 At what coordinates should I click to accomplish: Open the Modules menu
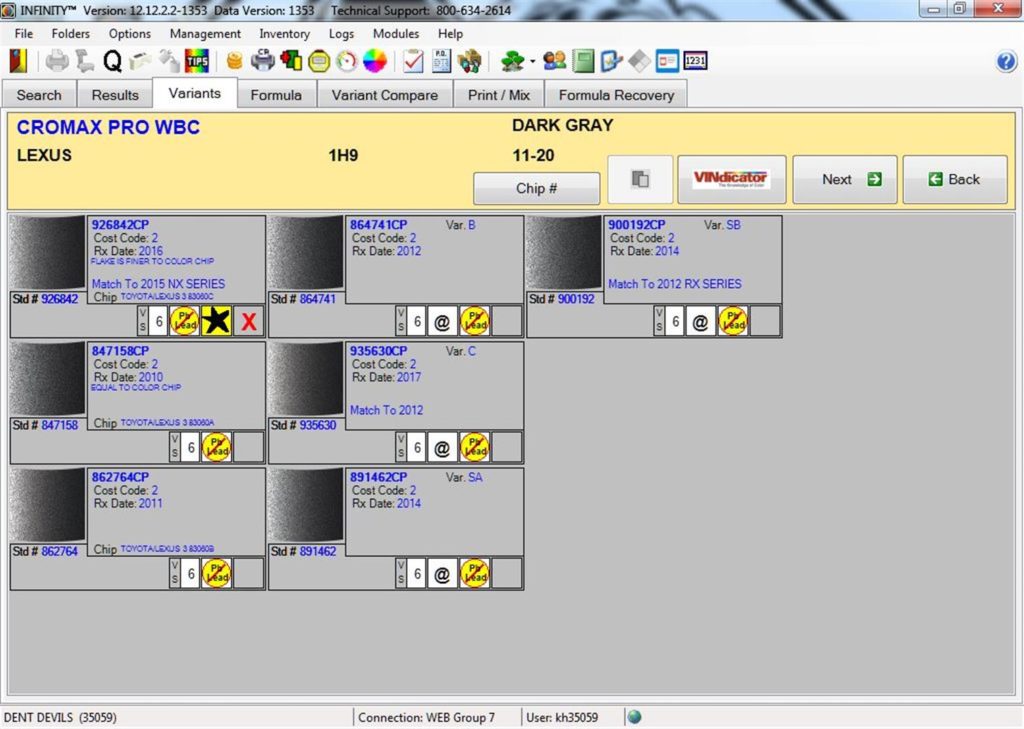(x=396, y=33)
